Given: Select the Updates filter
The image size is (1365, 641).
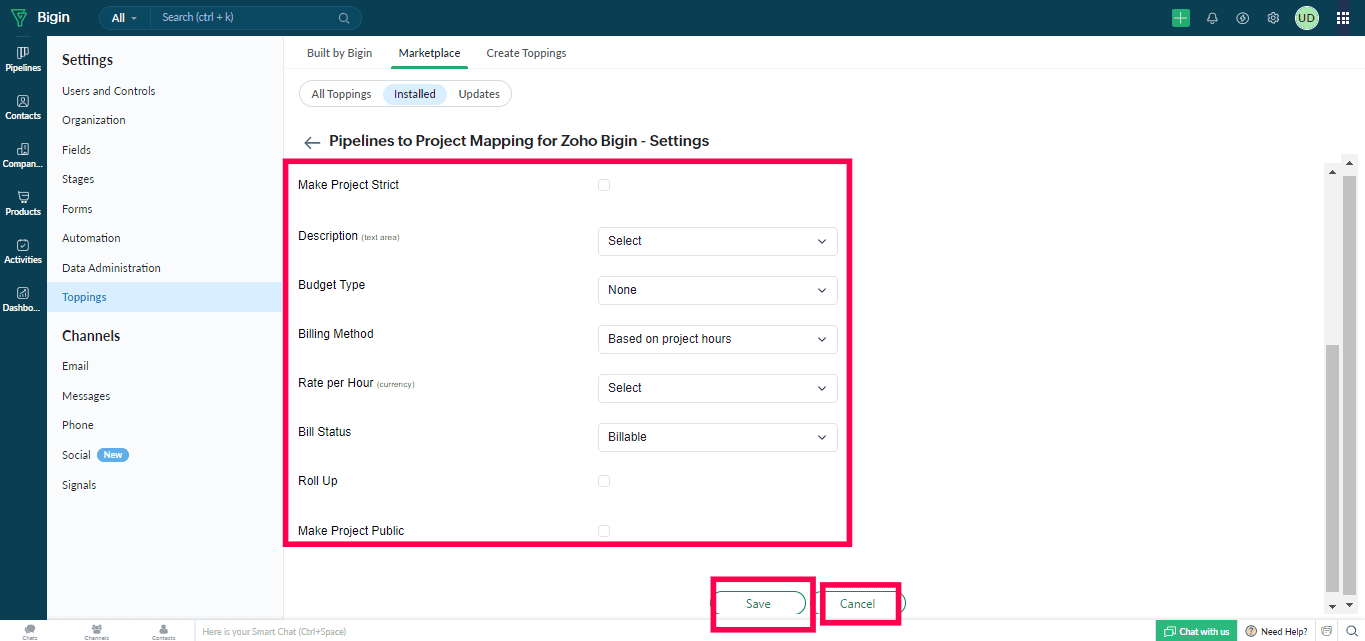Looking at the screenshot, I should (479, 94).
